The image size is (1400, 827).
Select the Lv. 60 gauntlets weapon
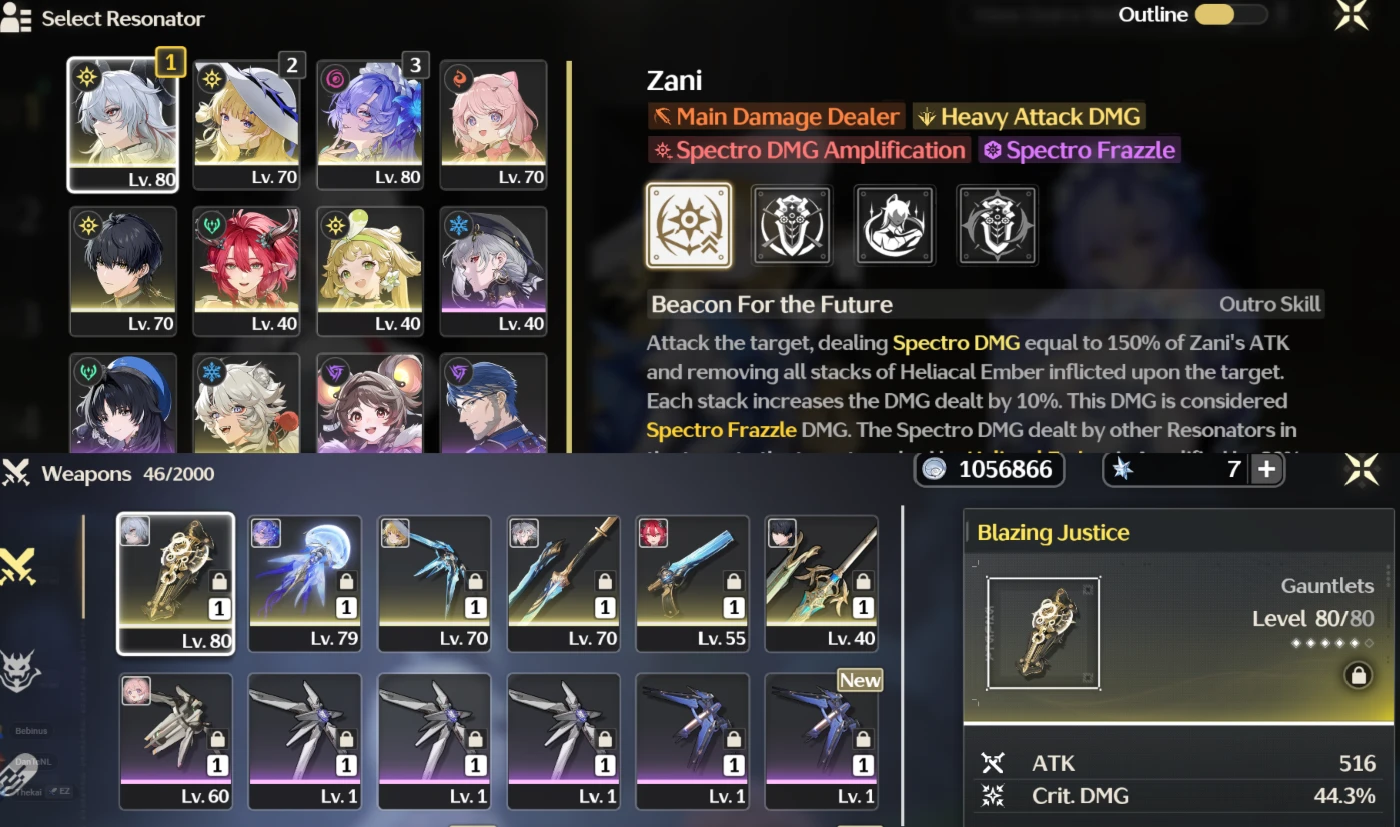pyautogui.click(x=176, y=741)
